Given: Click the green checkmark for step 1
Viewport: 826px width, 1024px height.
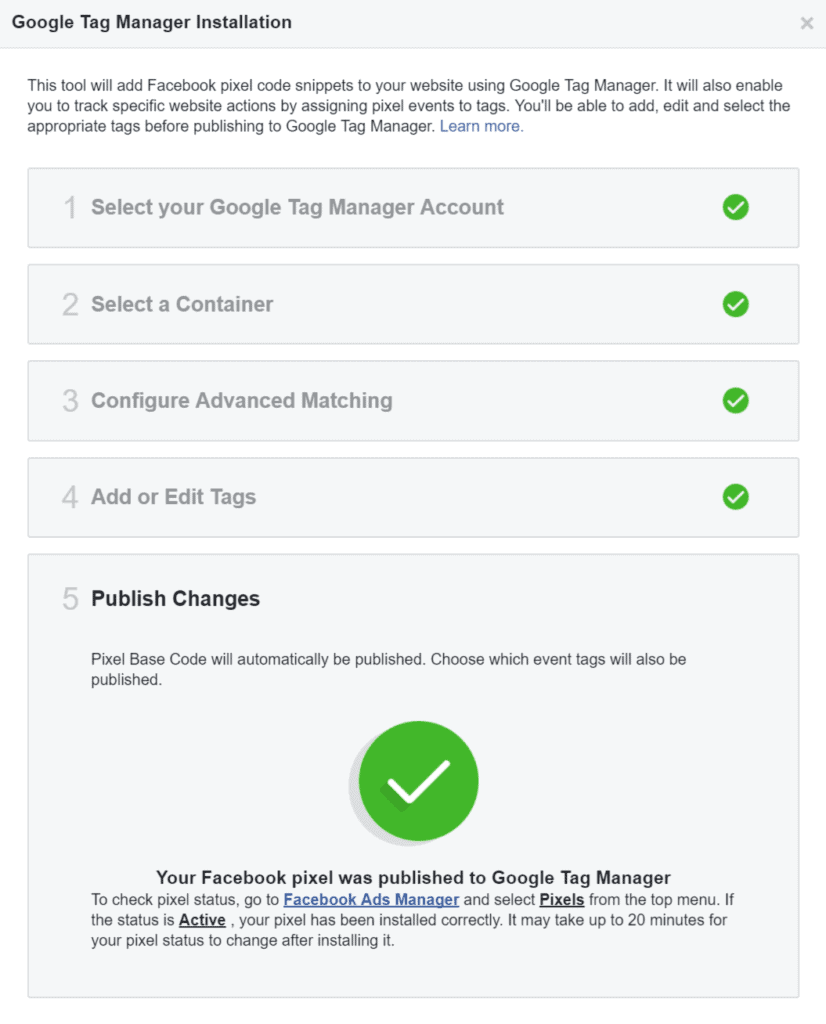Looking at the screenshot, I should (735, 207).
